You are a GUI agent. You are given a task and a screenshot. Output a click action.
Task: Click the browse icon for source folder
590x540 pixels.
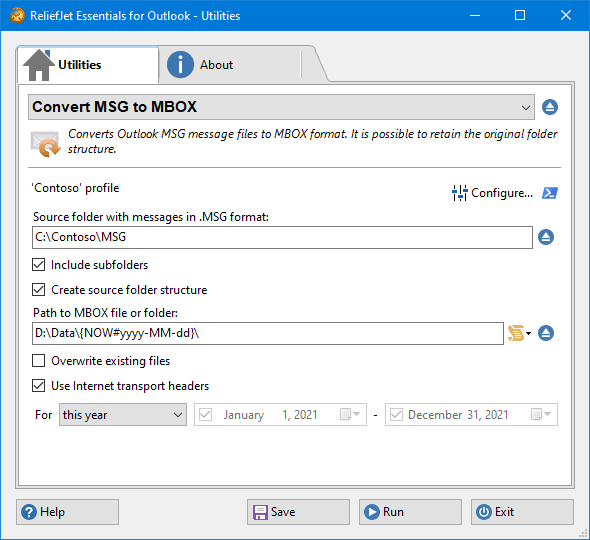click(x=546, y=237)
